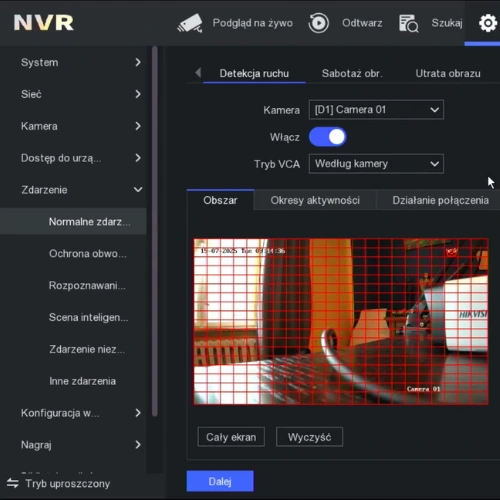The height and width of the screenshot is (500, 500).
Task: Click Szukaj menu label
Action: coord(447,23)
